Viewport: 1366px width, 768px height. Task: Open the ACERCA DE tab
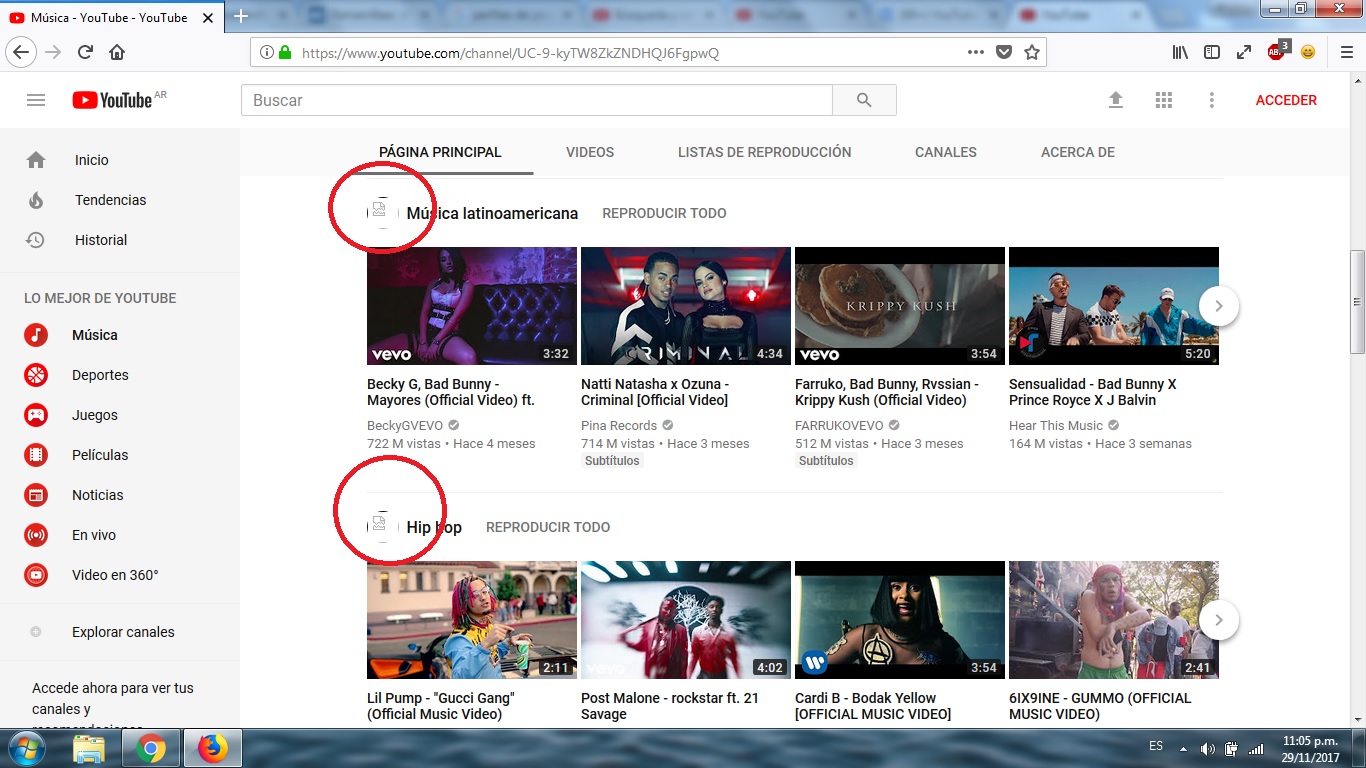(1078, 152)
